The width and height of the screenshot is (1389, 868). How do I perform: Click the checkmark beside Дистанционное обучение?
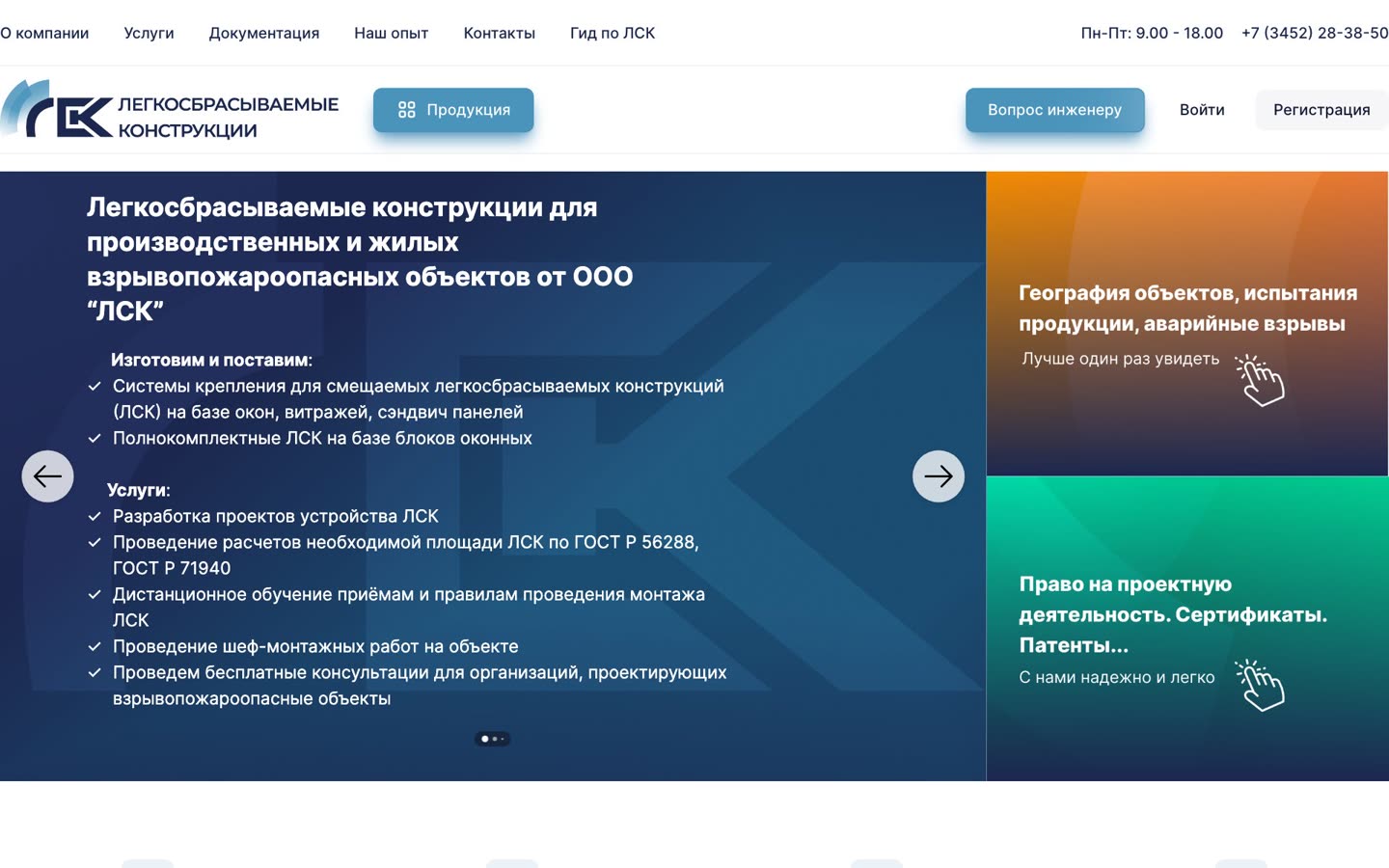click(95, 595)
